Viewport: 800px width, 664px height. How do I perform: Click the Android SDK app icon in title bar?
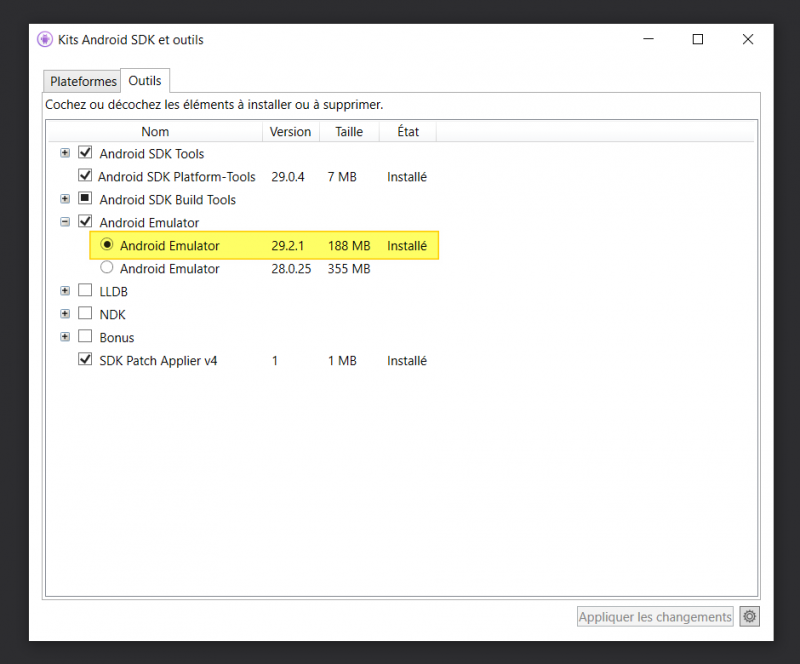click(44, 40)
